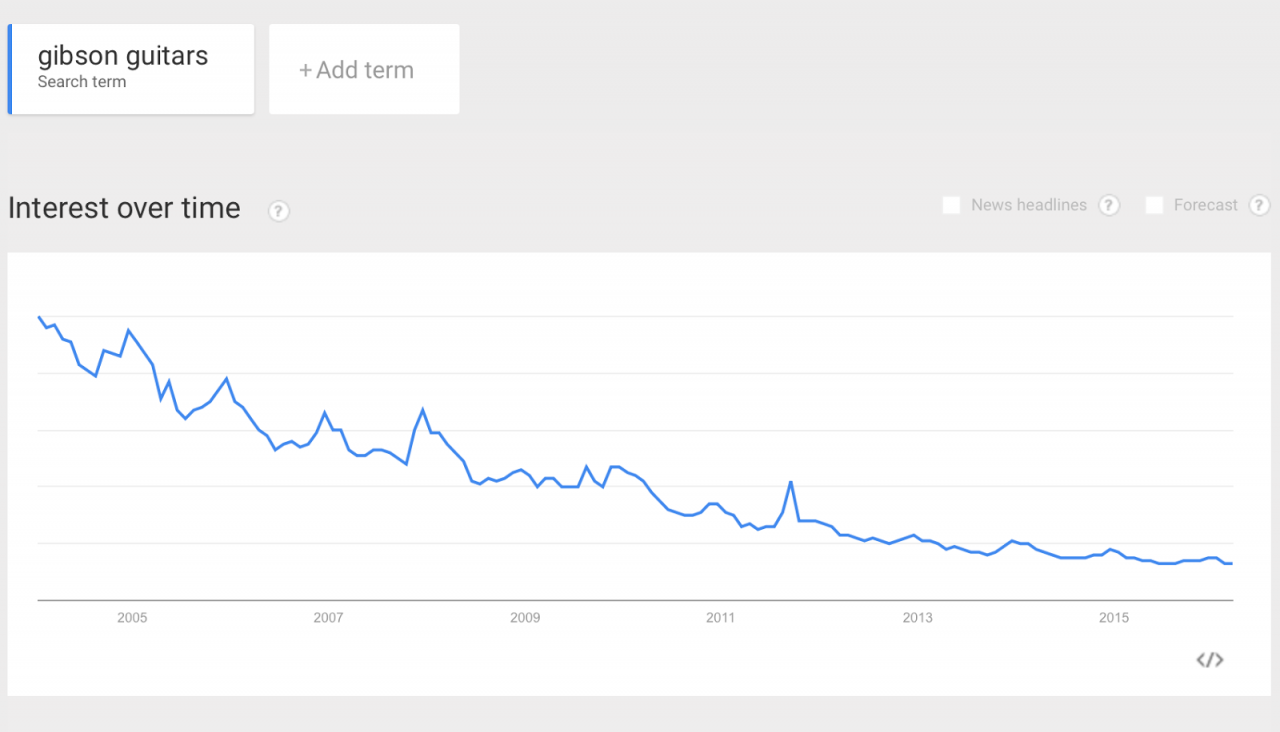
Task: Click the News headlines label text
Action: (x=1029, y=205)
